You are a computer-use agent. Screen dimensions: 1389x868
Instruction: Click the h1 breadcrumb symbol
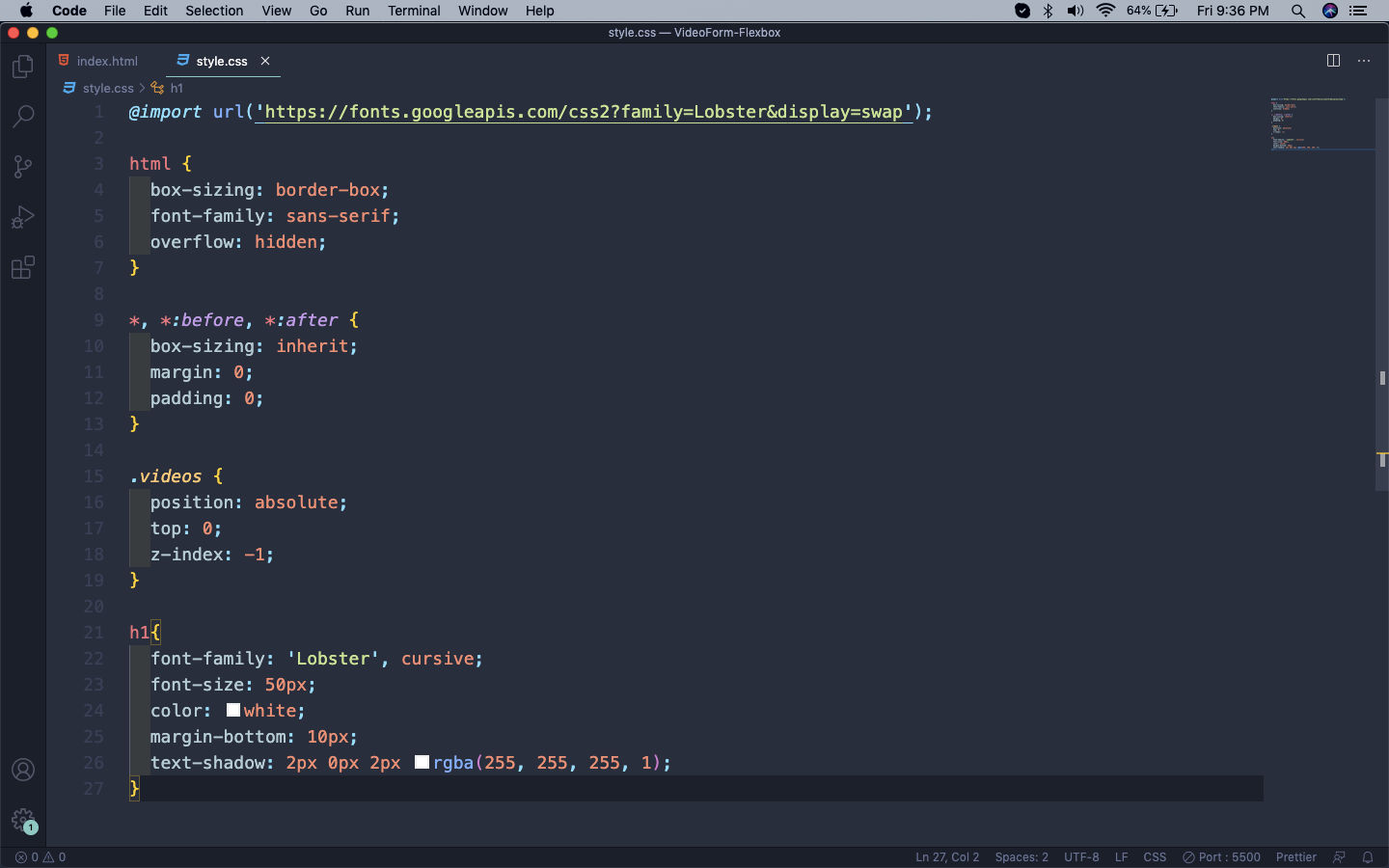pos(177,88)
